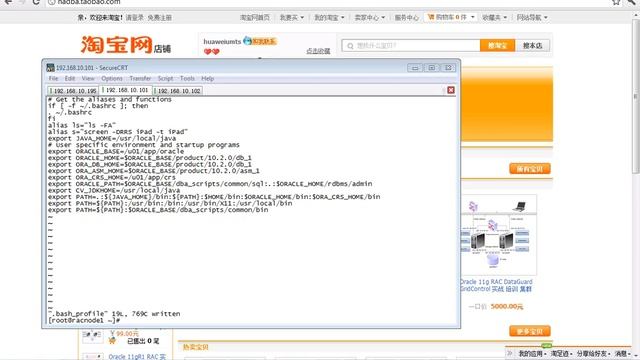Open the 服务中心 link
Screen dimensions: 640x360
(407, 17)
